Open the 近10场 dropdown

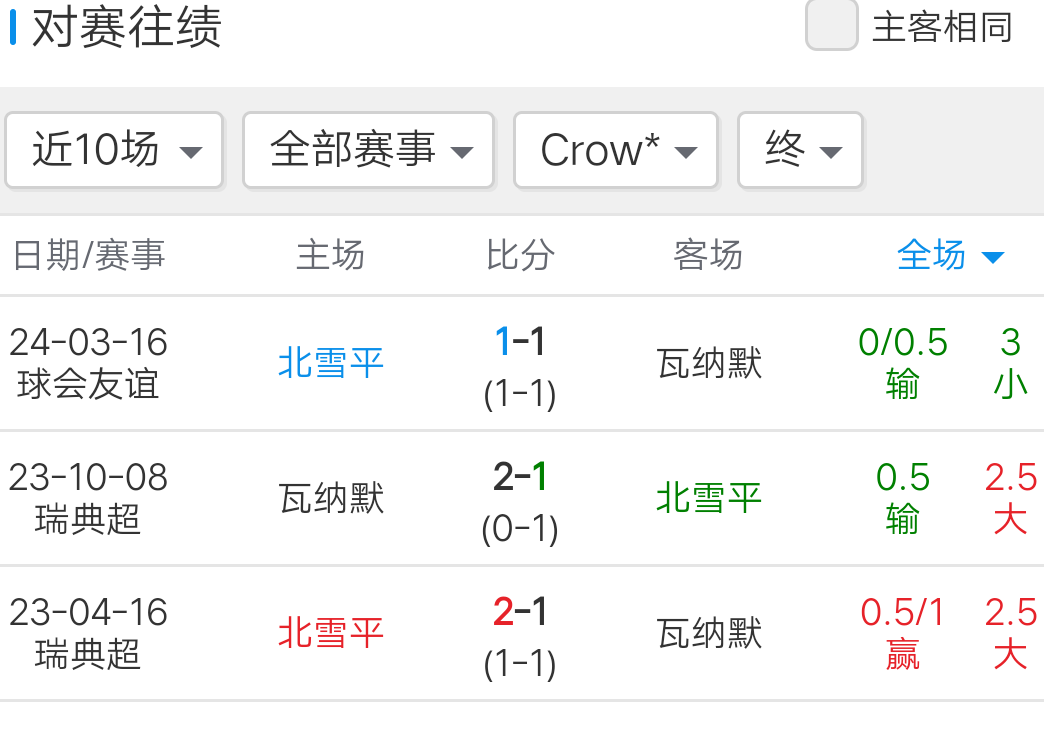click(114, 150)
